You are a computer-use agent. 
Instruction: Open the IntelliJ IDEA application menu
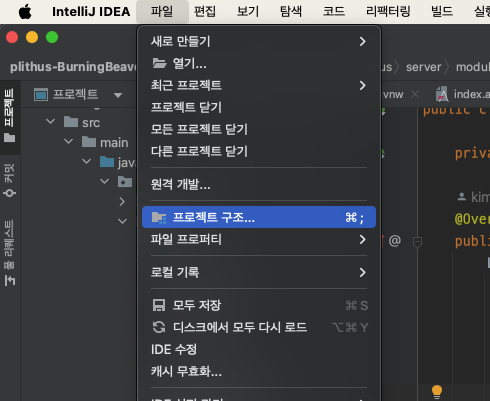point(91,12)
